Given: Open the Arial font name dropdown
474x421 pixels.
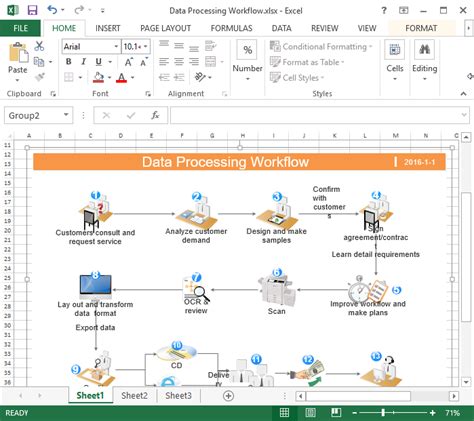Looking at the screenshot, I should click(x=116, y=46).
